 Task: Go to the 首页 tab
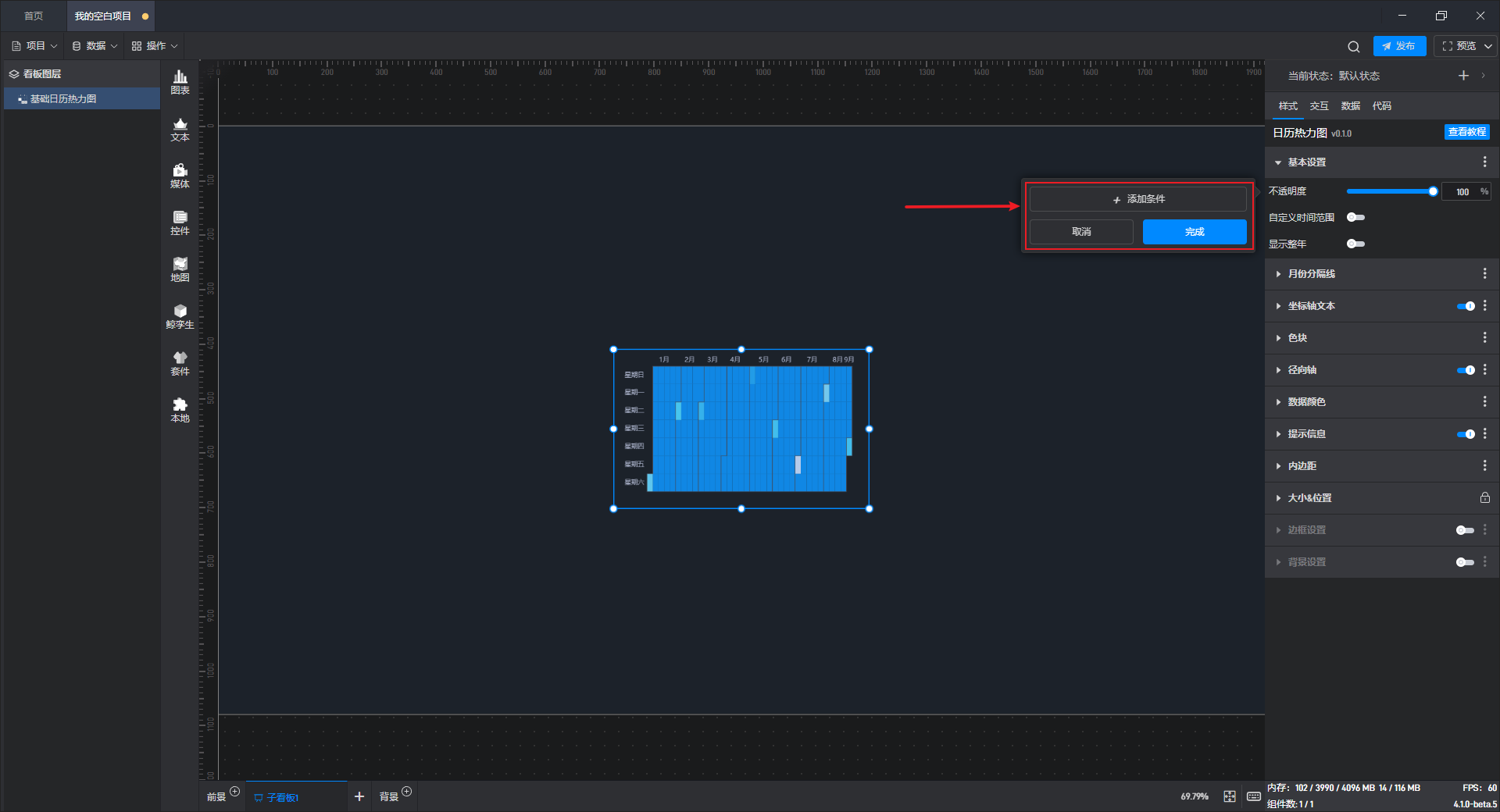[x=34, y=16]
